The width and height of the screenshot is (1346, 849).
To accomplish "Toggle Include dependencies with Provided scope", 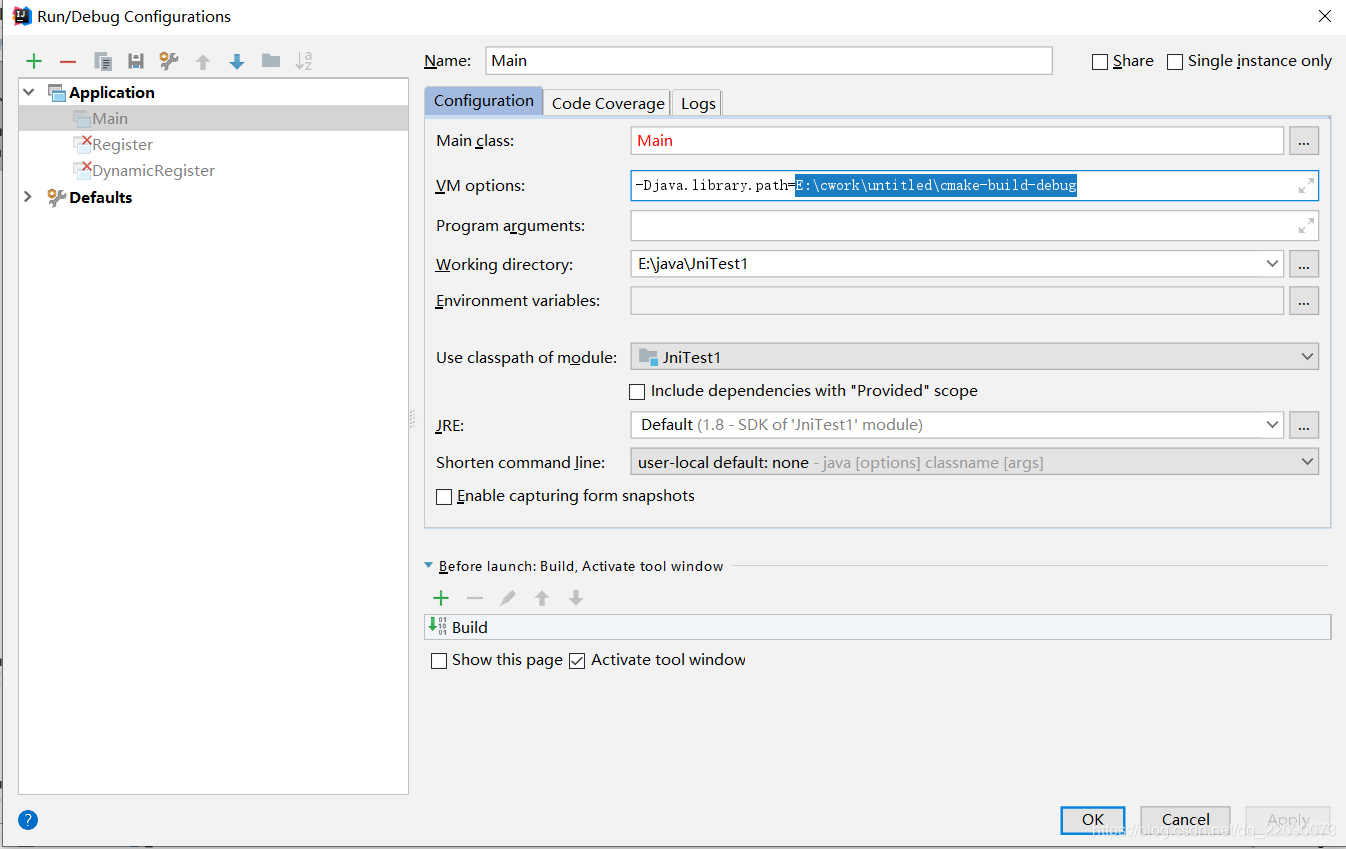I will pos(637,392).
